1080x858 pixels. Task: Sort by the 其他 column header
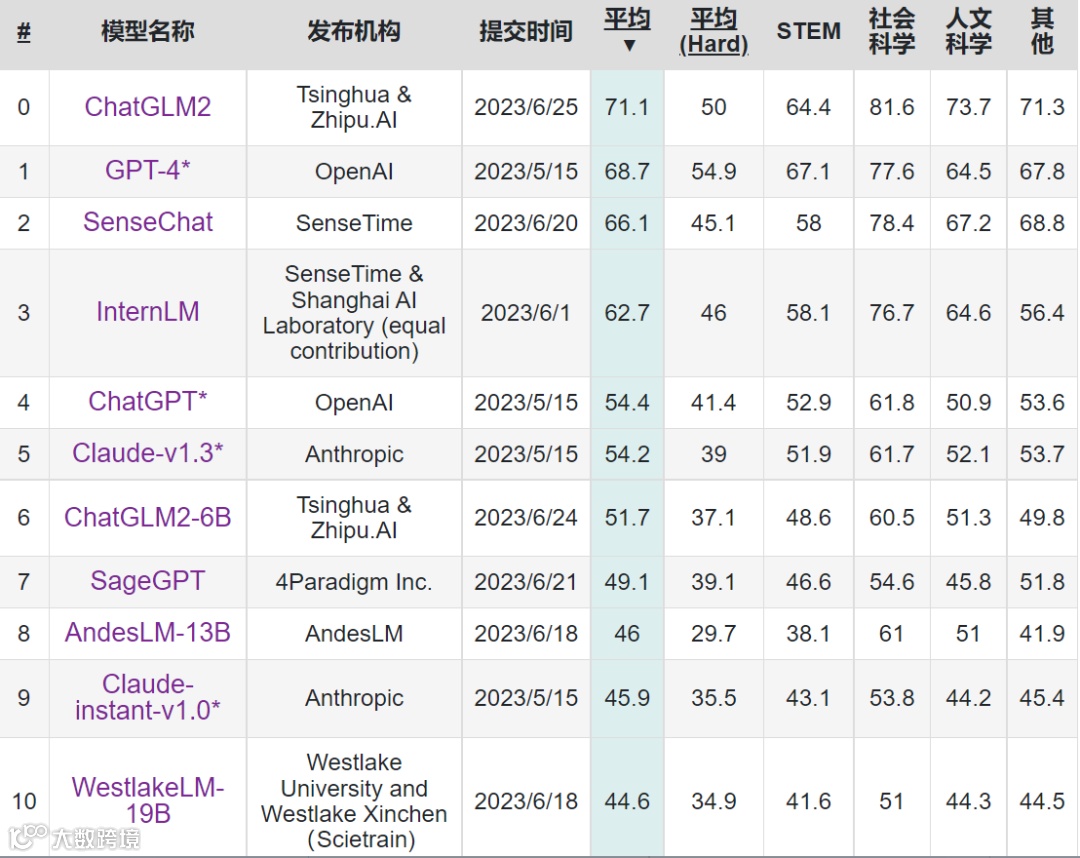click(1042, 32)
